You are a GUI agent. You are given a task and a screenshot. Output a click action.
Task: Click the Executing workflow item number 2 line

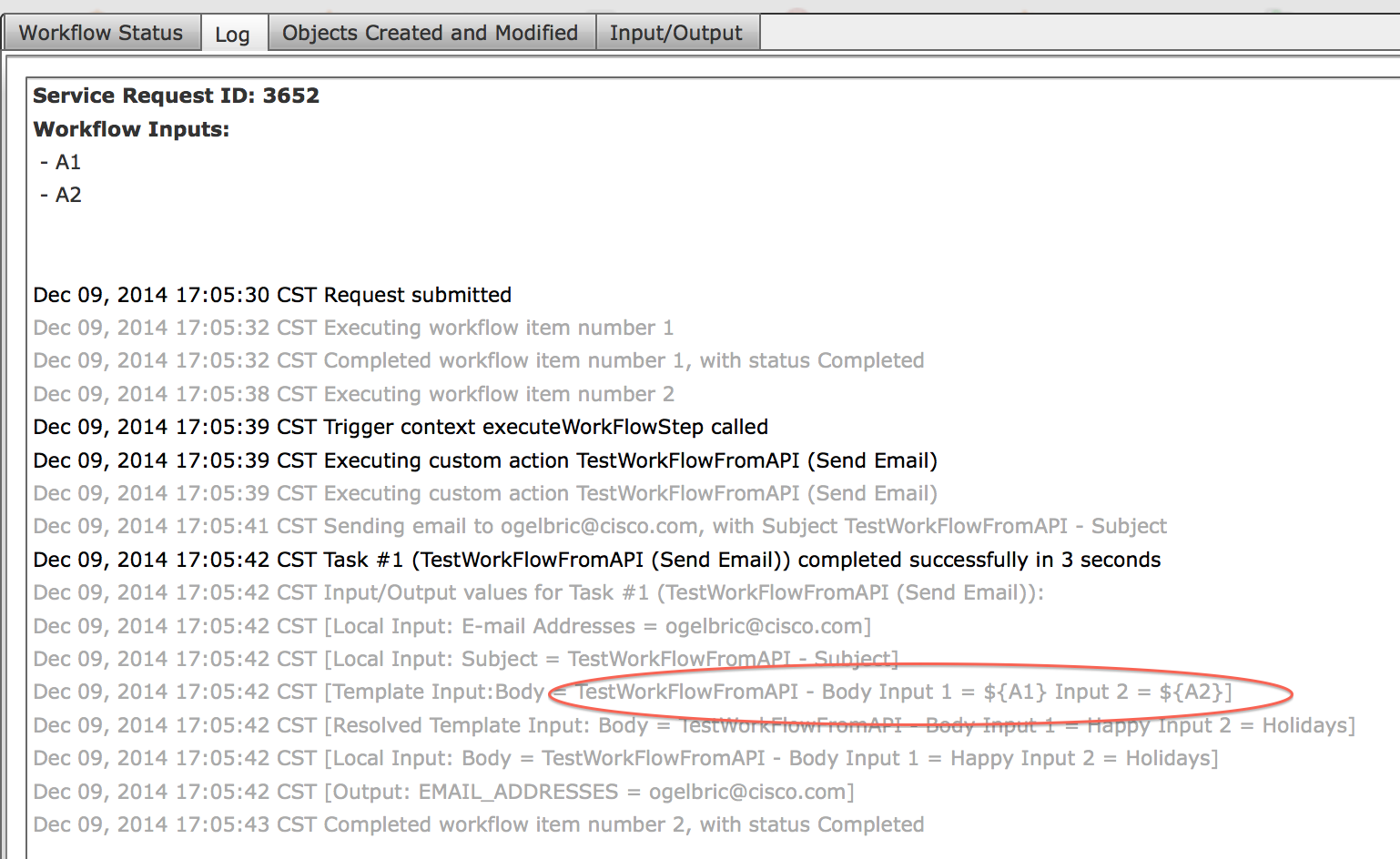coord(353,394)
